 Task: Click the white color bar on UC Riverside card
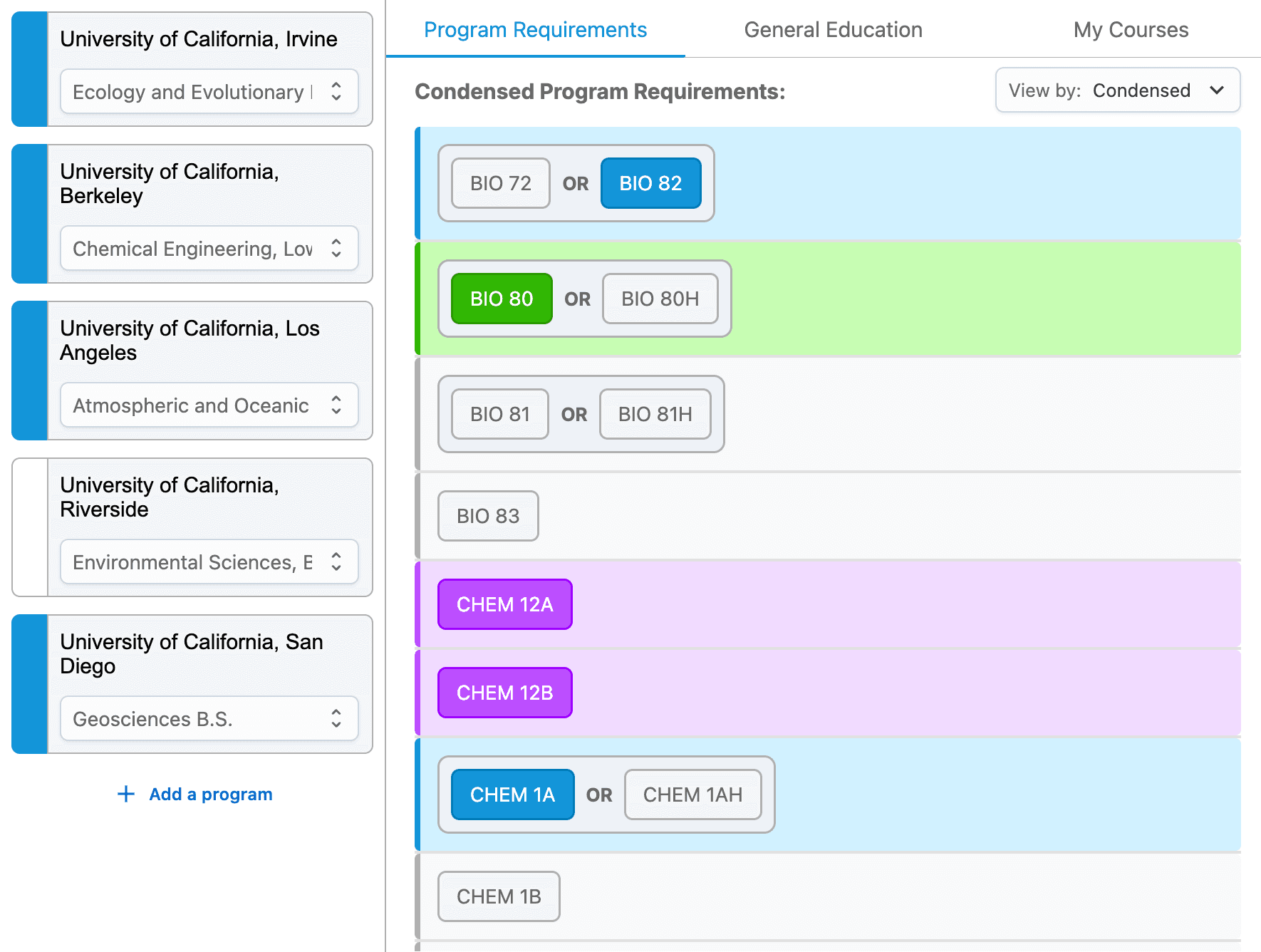coord(30,527)
